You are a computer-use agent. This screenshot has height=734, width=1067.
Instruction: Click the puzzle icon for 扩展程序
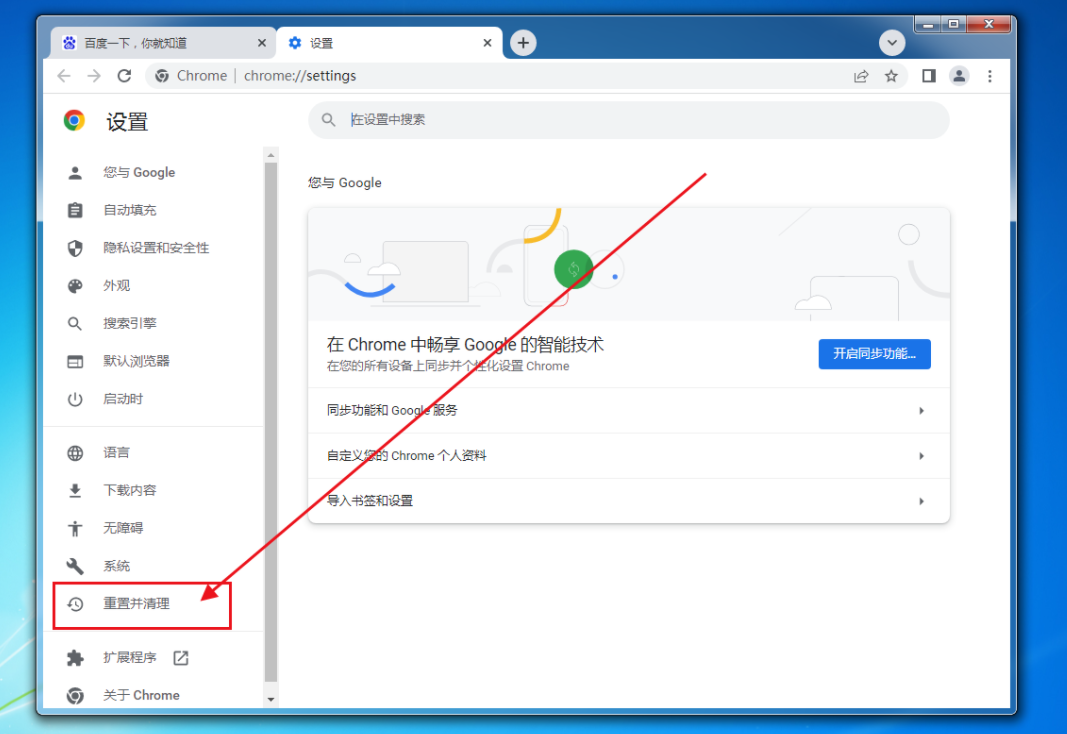coord(75,658)
